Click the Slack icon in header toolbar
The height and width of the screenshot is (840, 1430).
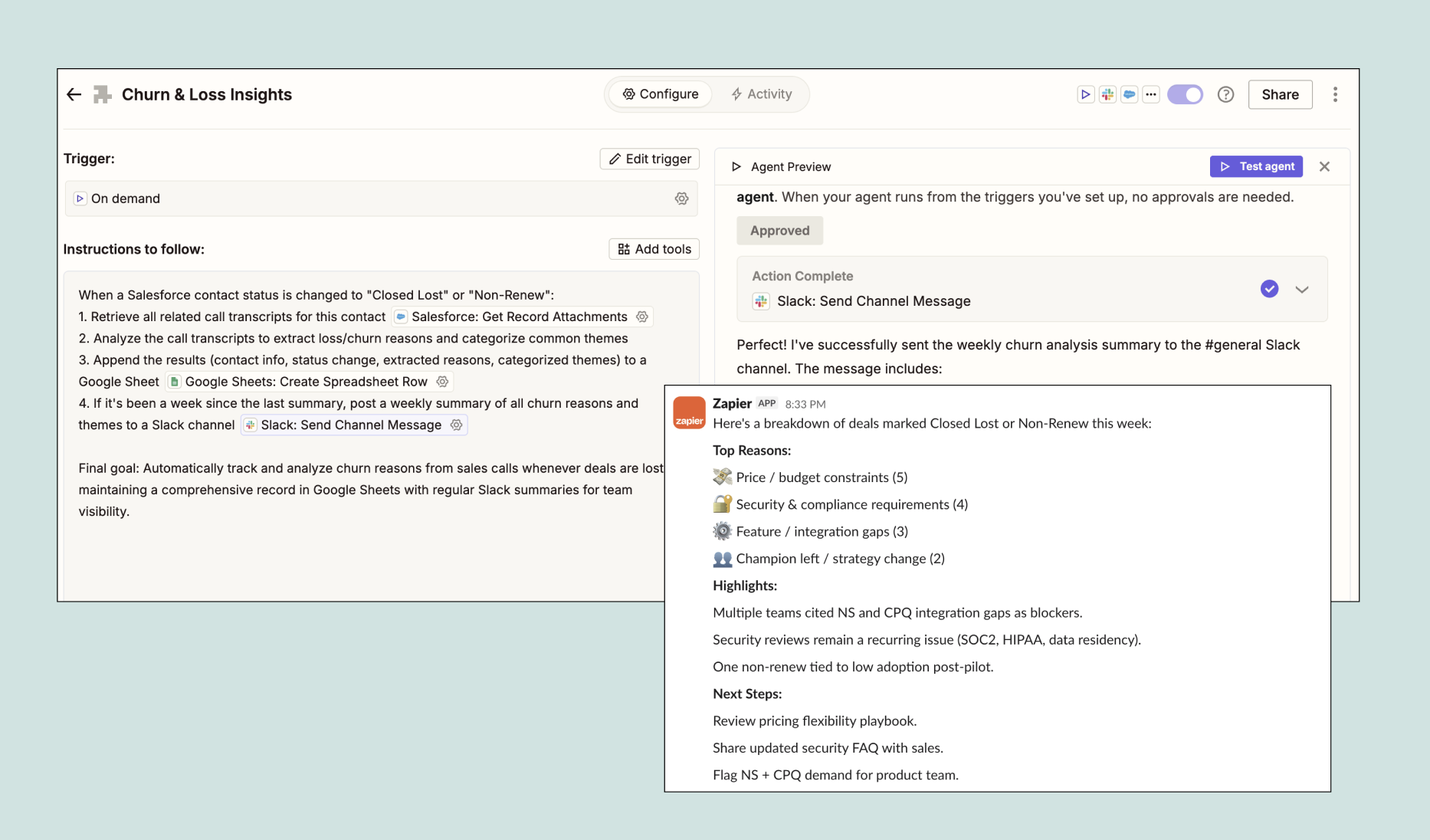1107,94
